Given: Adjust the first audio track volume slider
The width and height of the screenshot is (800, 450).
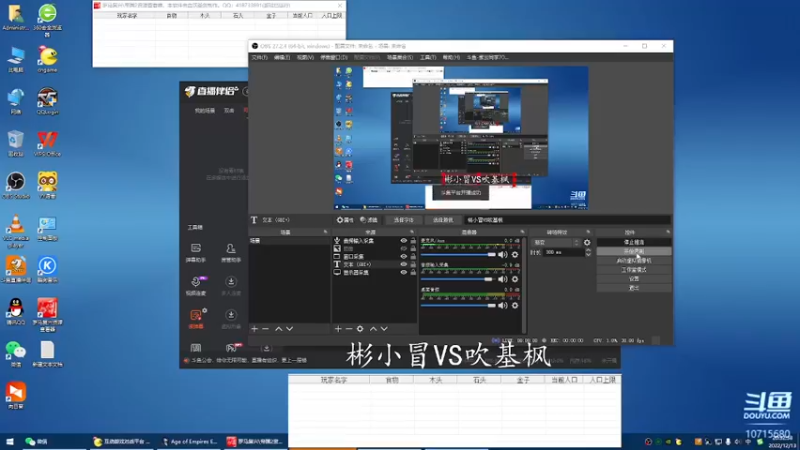Looking at the screenshot, I should pyautogui.click(x=458, y=255).
